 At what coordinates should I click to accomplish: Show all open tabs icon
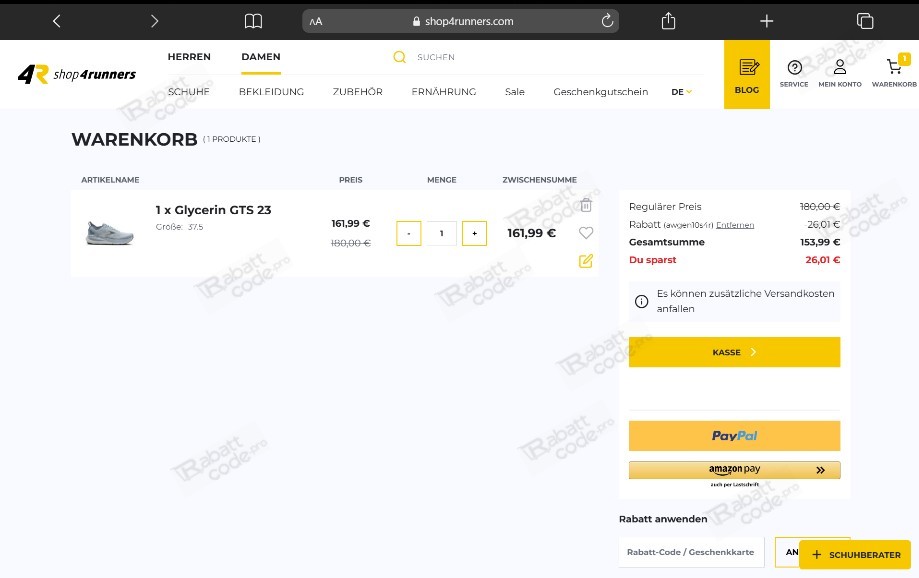coord(865,21)
